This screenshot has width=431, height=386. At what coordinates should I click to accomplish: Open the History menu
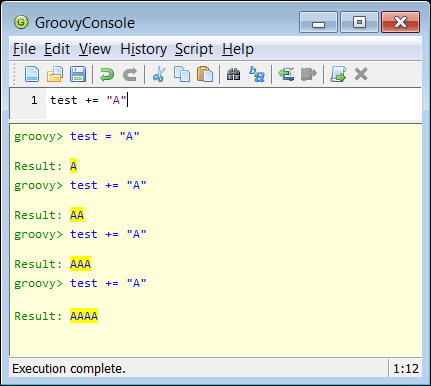point(143,49)
